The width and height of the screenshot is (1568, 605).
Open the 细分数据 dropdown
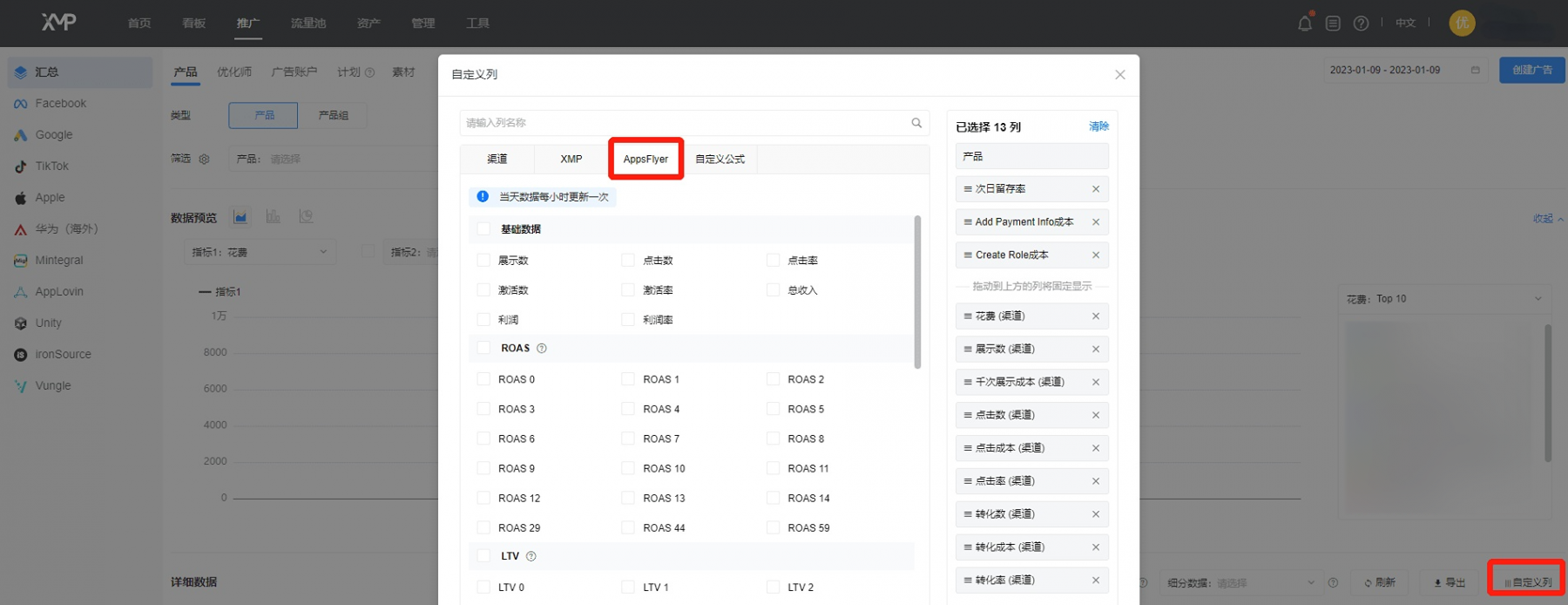(x=1242, y=583)
